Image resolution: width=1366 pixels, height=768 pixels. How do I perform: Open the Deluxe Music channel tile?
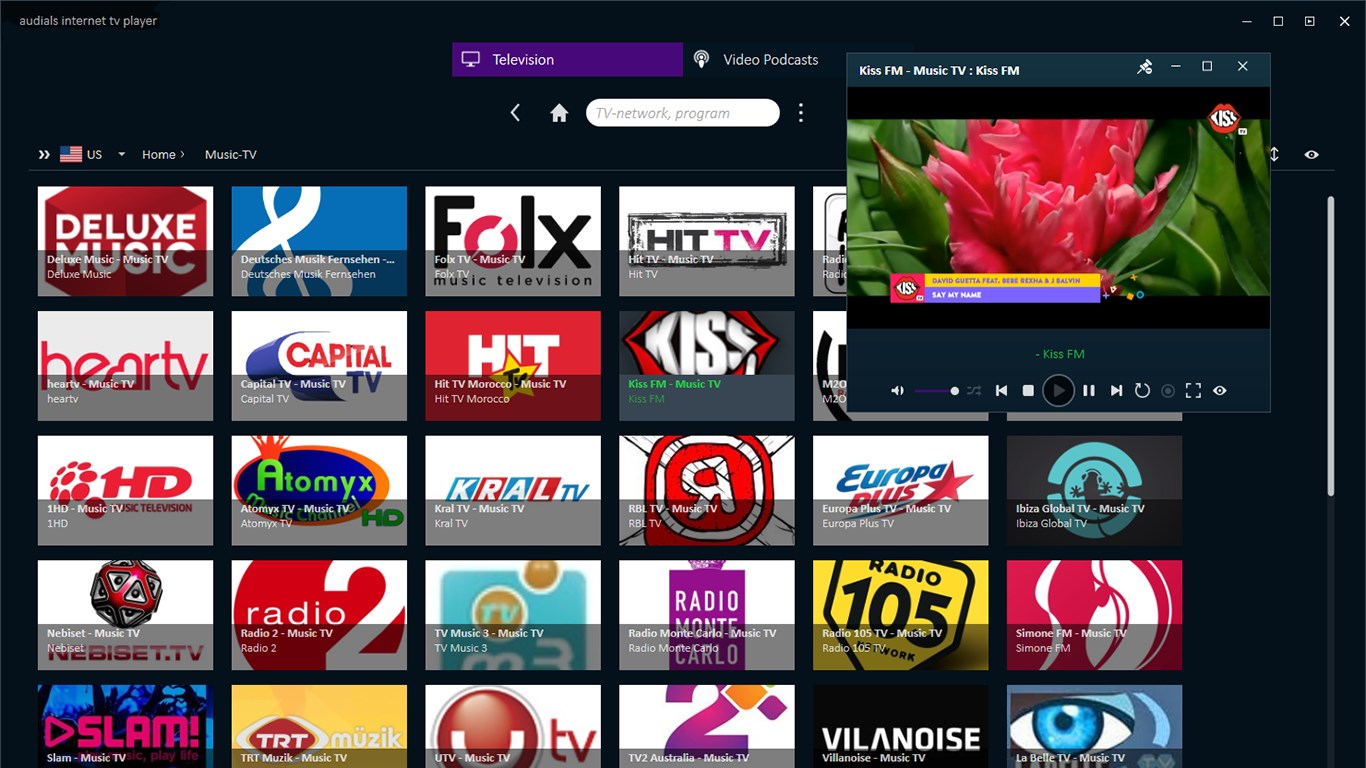coord(125,241)
